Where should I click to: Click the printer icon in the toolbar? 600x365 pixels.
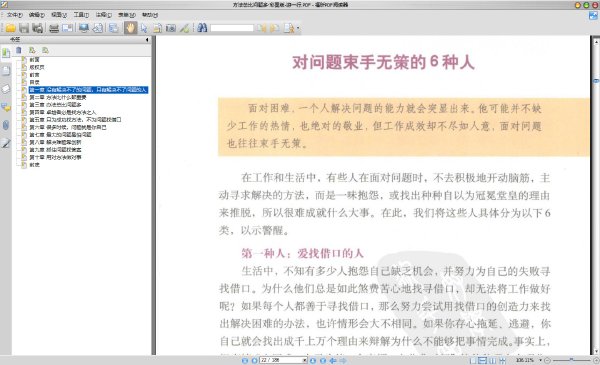click(x=54, y=28)
